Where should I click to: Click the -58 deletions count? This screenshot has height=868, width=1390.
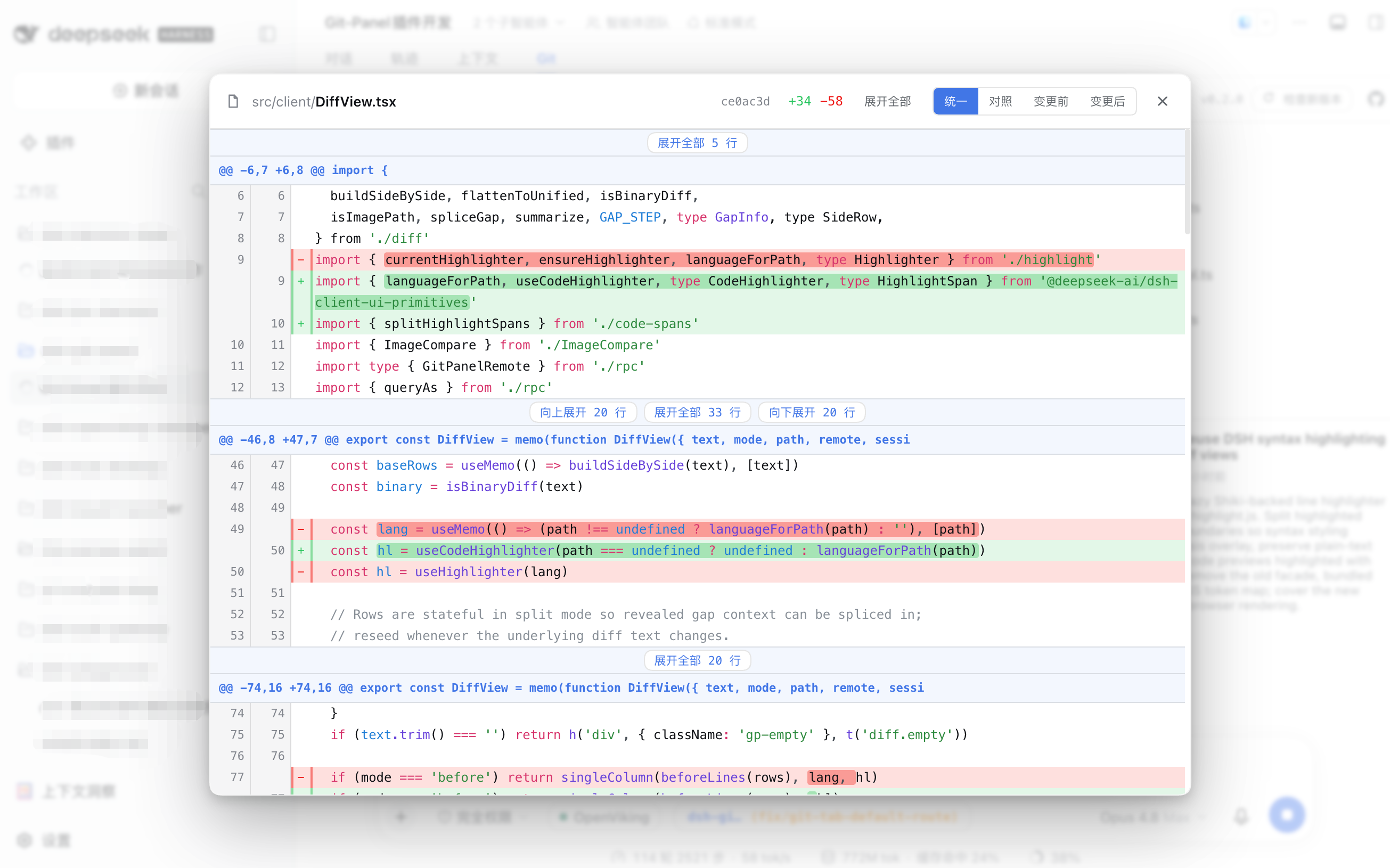pos(831,102)
